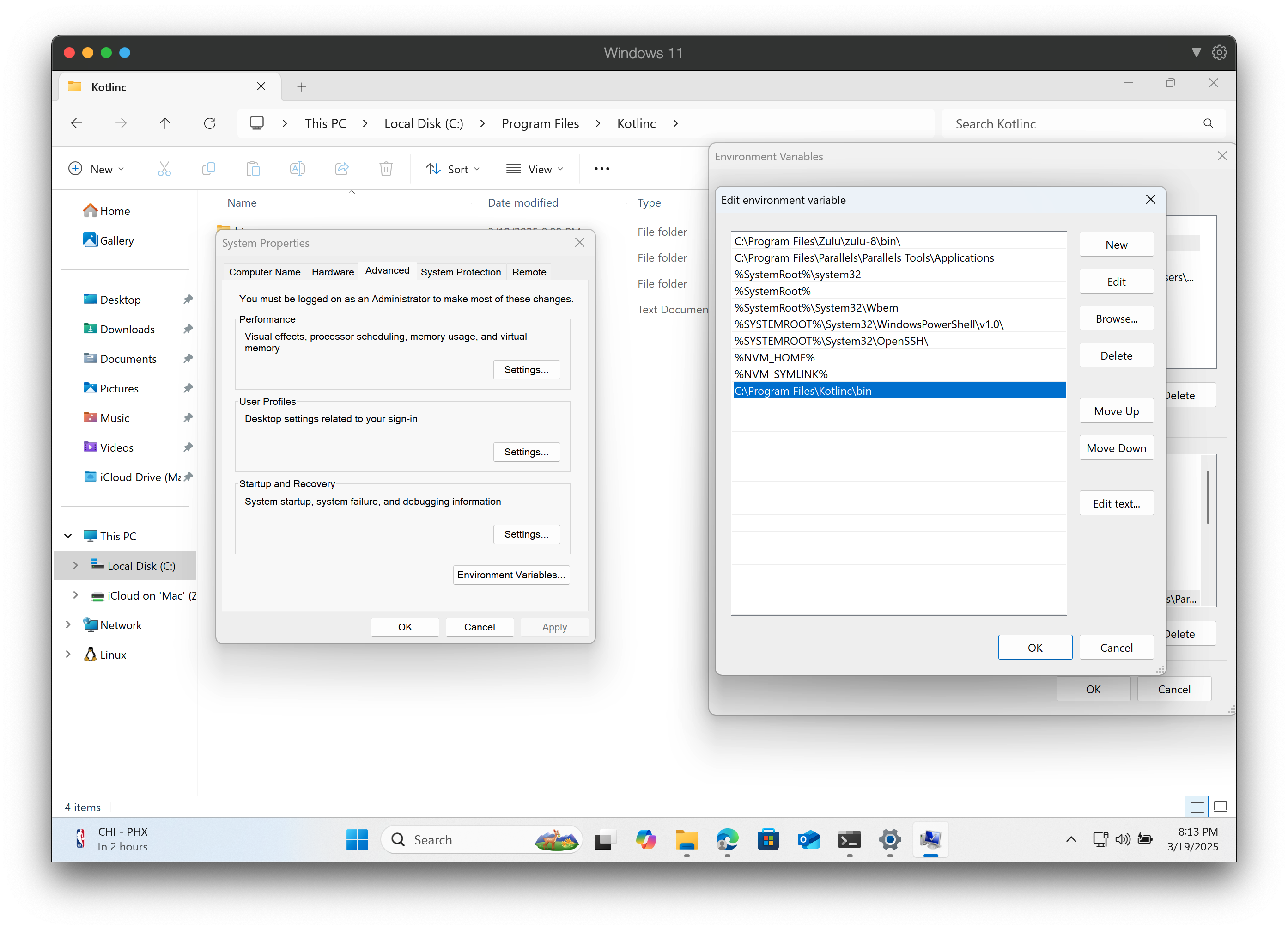
Task: Click the Delete icon in Explorer toolbar
Action: tap(386, 168)
